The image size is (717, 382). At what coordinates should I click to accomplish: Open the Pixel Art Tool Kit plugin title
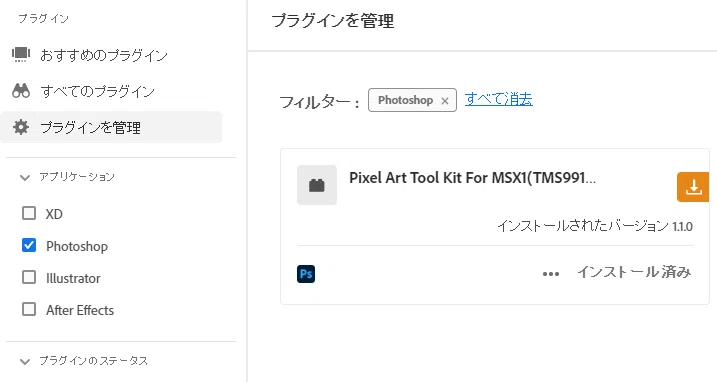472,178
